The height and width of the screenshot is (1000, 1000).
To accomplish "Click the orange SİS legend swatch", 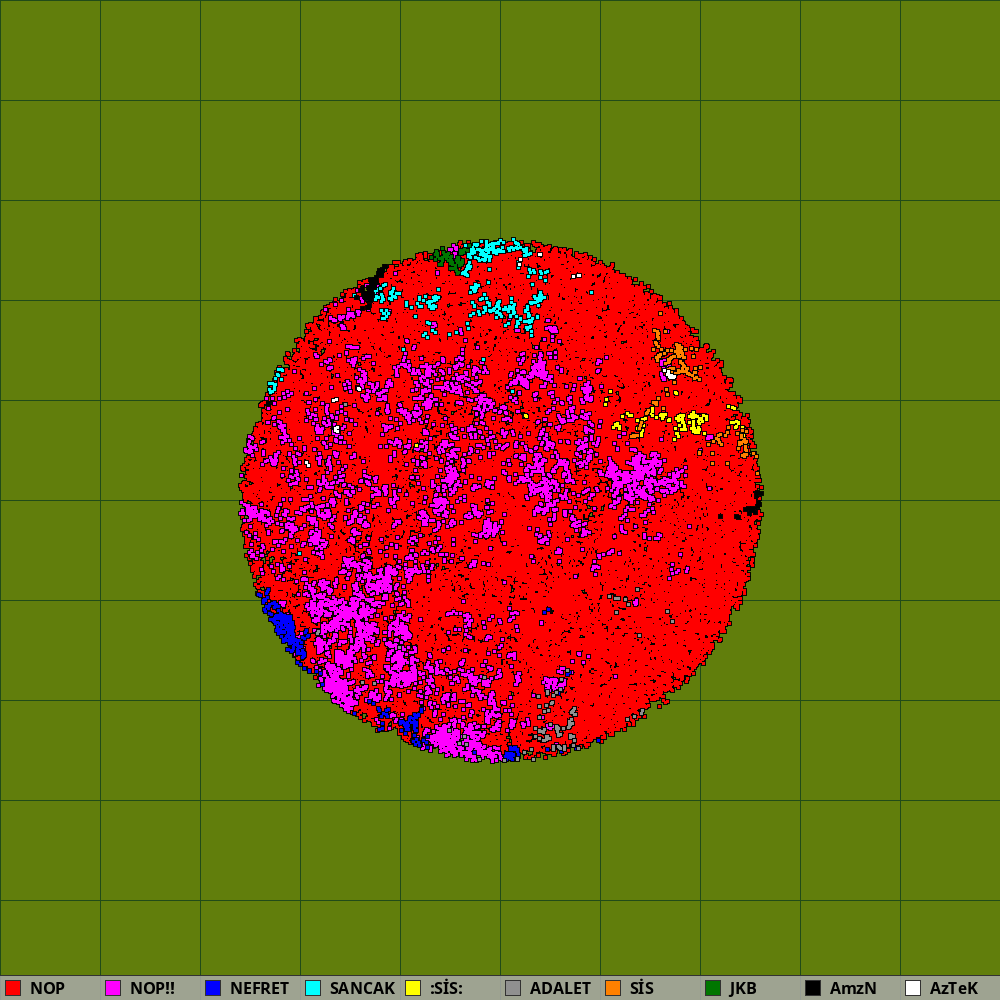I will tap(613, 988).
